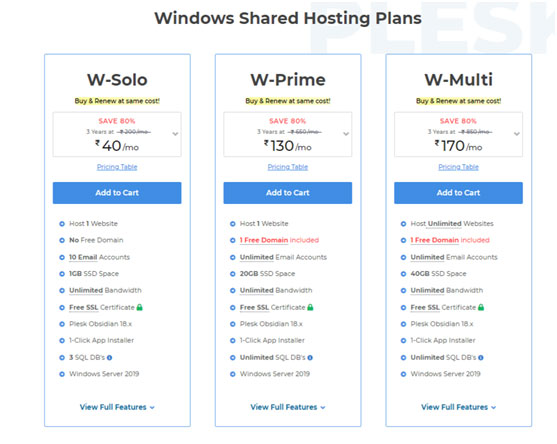Click info icon beside W-Multi Unlimited SQL DB's
Viewport: 557px width, 444px height.
481,358
